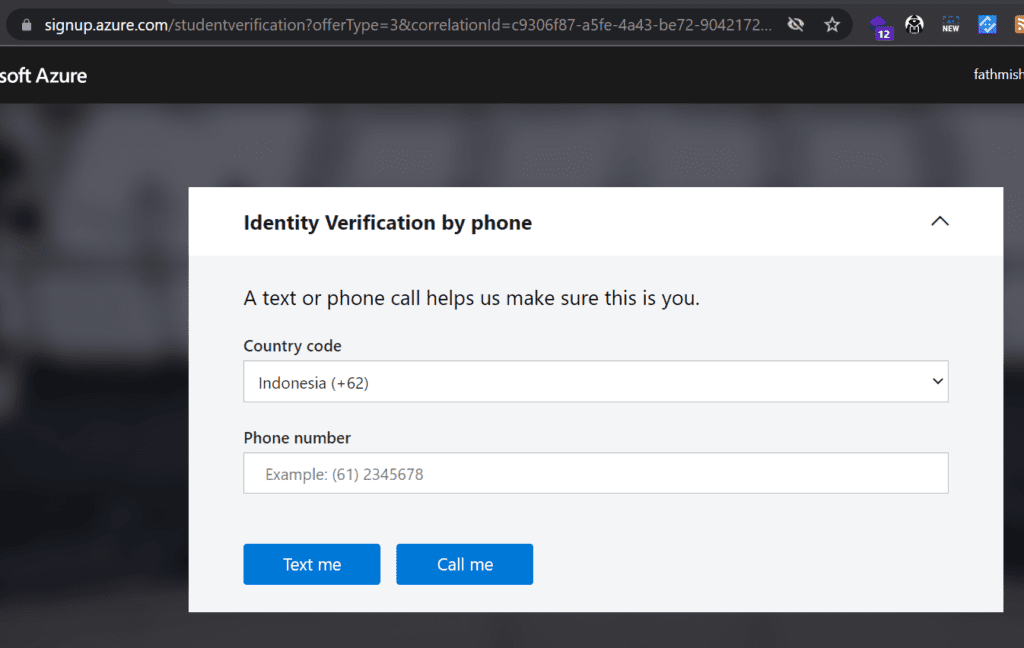Change country from Indonesia (+62)
The width and height of the screenshot is (1024, 648).
tap(595, 381)
